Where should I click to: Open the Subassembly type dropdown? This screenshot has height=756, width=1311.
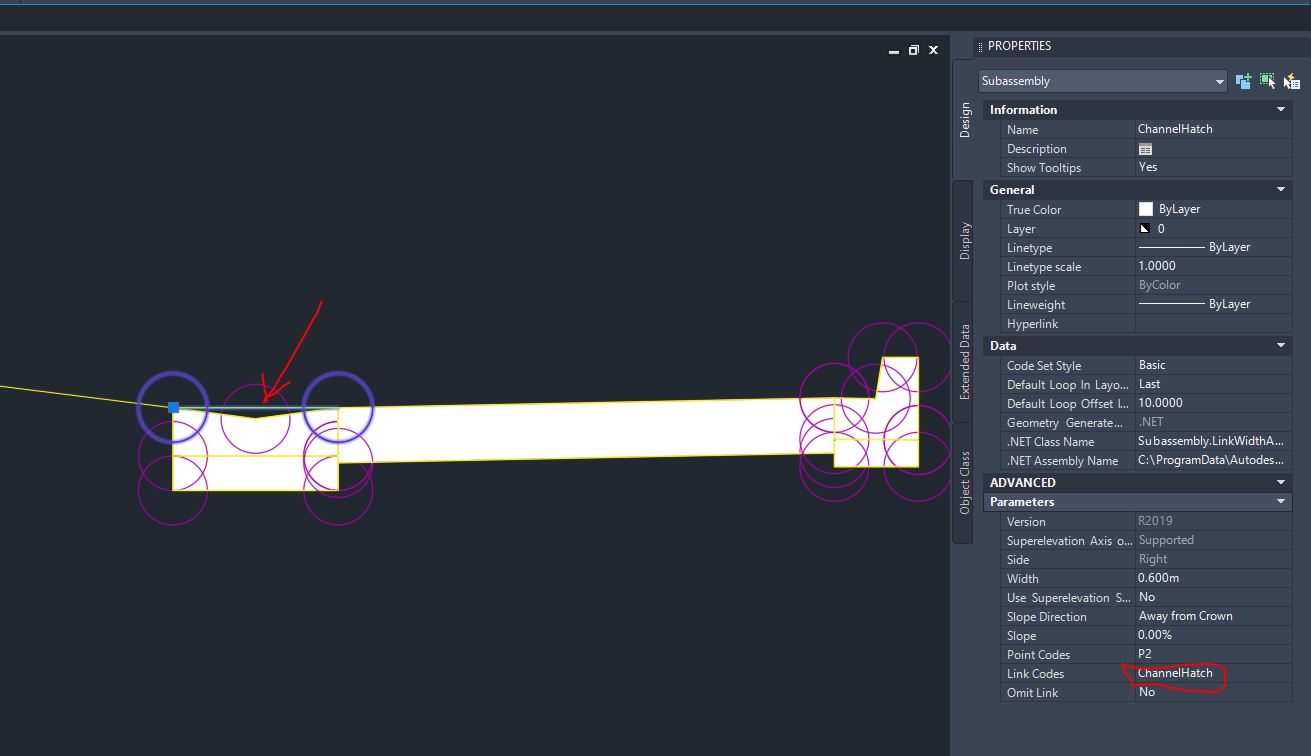[x=1219, y=81]
